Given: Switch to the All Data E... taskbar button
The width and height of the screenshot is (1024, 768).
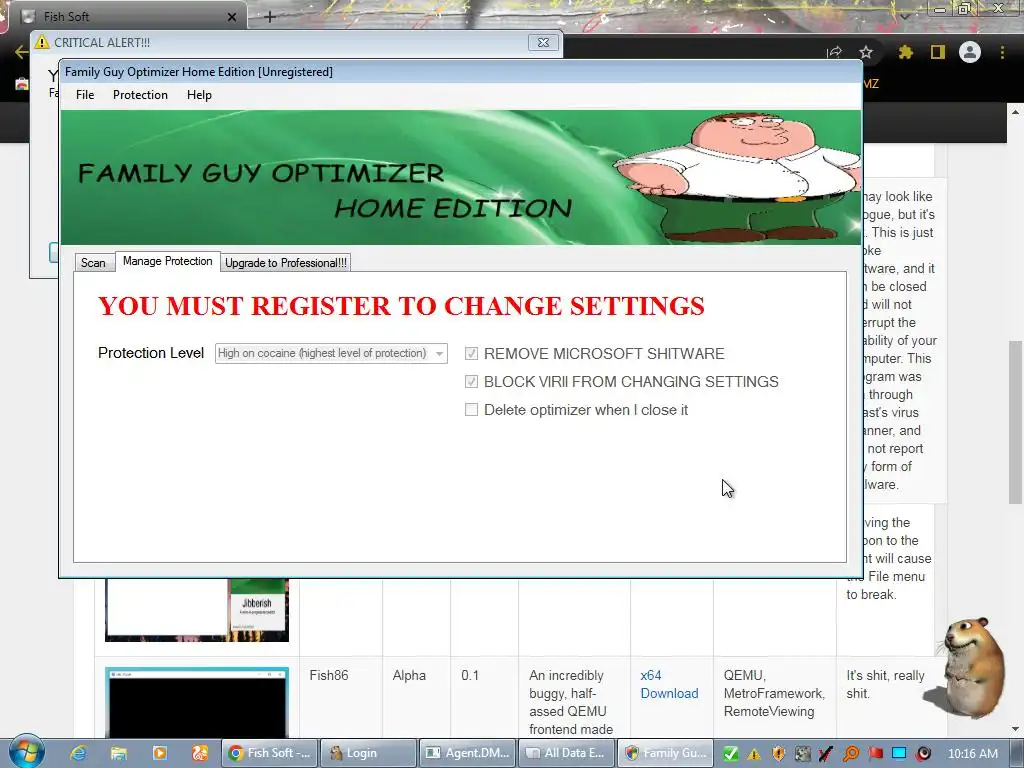Looking at the screenshot, I should click(x=566, y=753).
